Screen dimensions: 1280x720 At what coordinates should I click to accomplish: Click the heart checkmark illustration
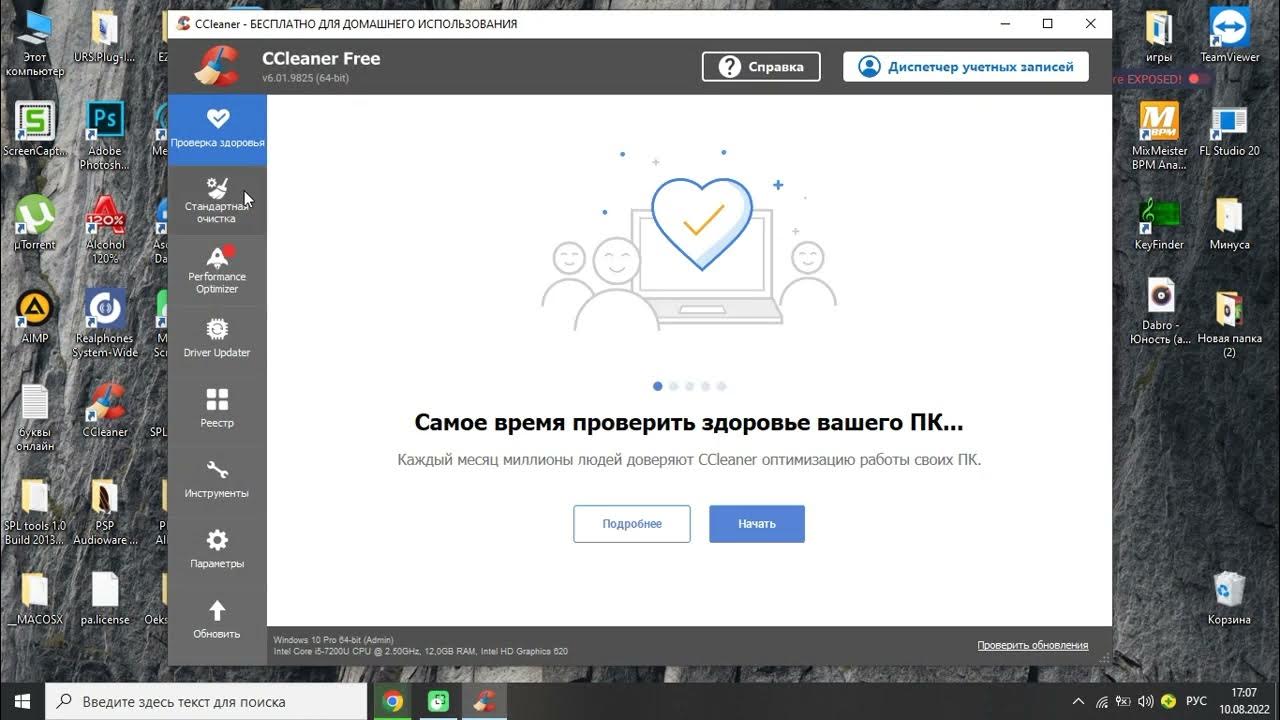701,222
